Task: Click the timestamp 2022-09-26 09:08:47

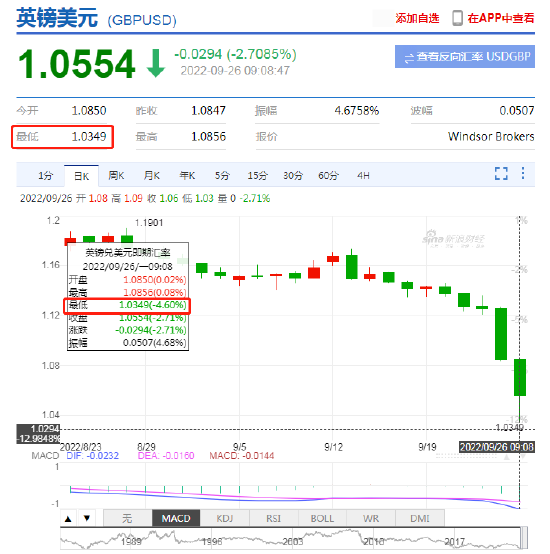Action: click(x=235, y=71)
